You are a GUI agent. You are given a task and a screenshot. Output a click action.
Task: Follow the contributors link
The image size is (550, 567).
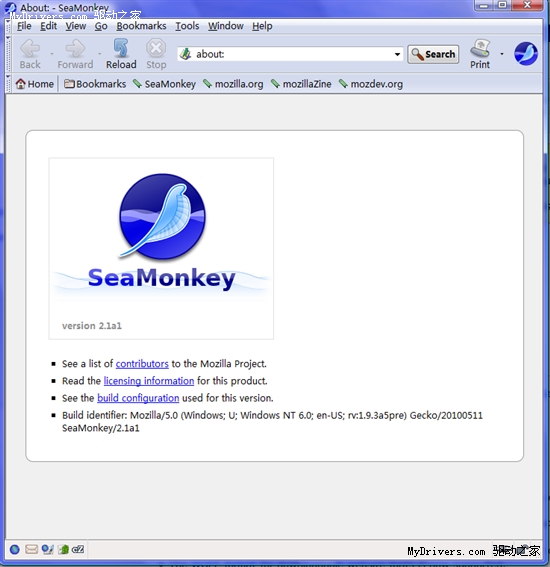(x=142, y=364)
